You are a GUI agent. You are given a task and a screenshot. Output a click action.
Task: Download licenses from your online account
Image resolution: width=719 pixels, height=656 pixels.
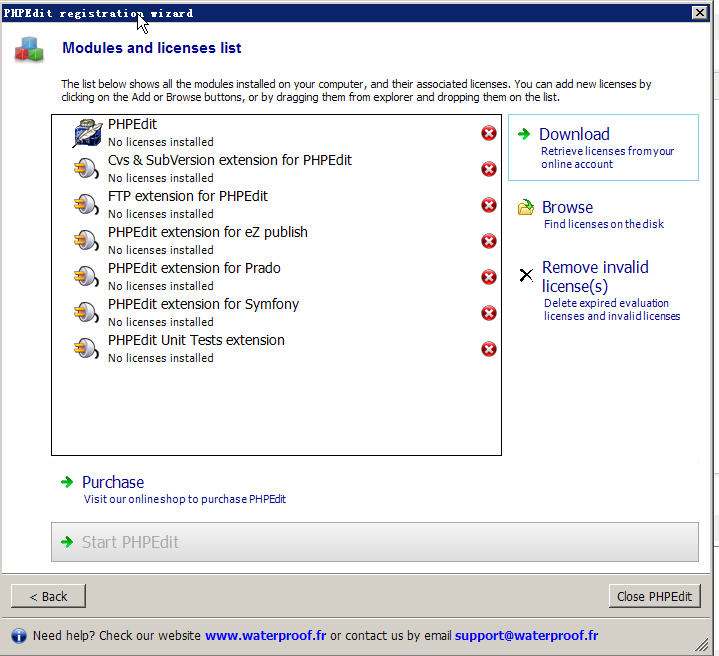[x=603, y=147]
